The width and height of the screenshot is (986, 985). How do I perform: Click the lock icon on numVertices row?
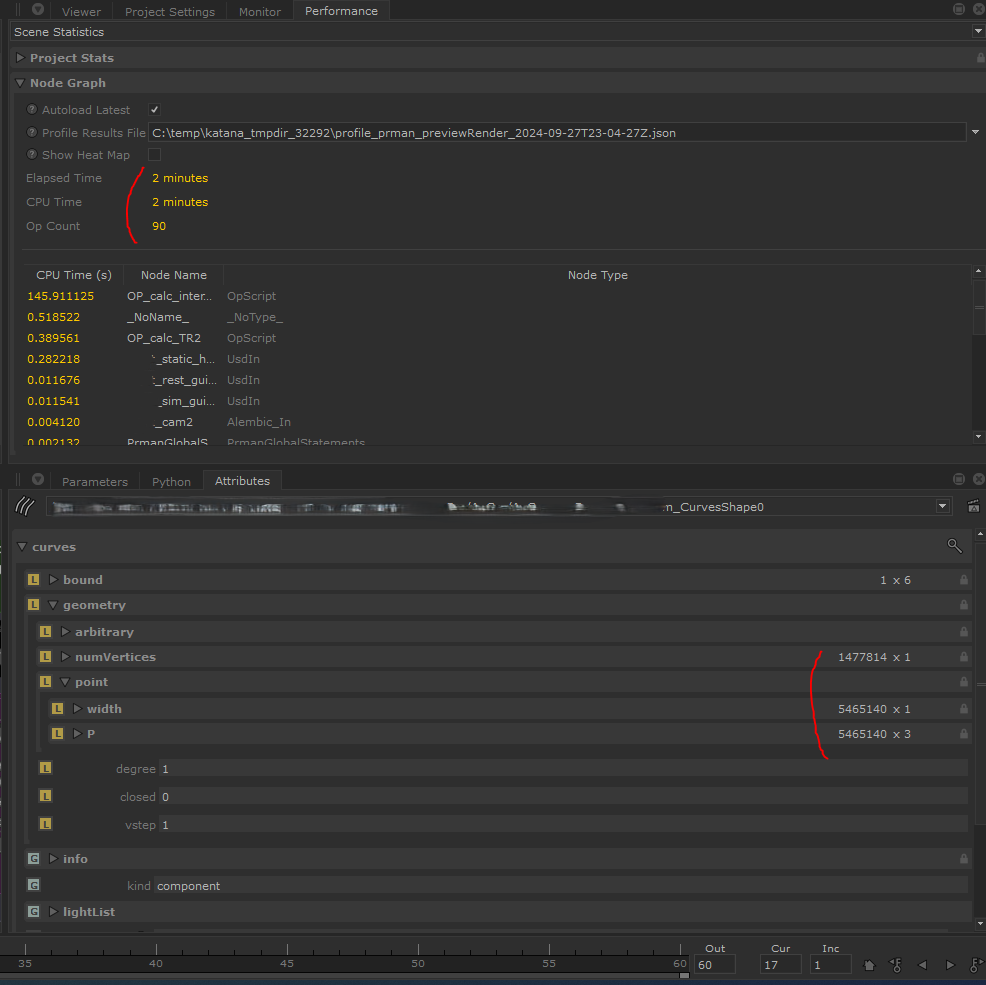point(963,657)
